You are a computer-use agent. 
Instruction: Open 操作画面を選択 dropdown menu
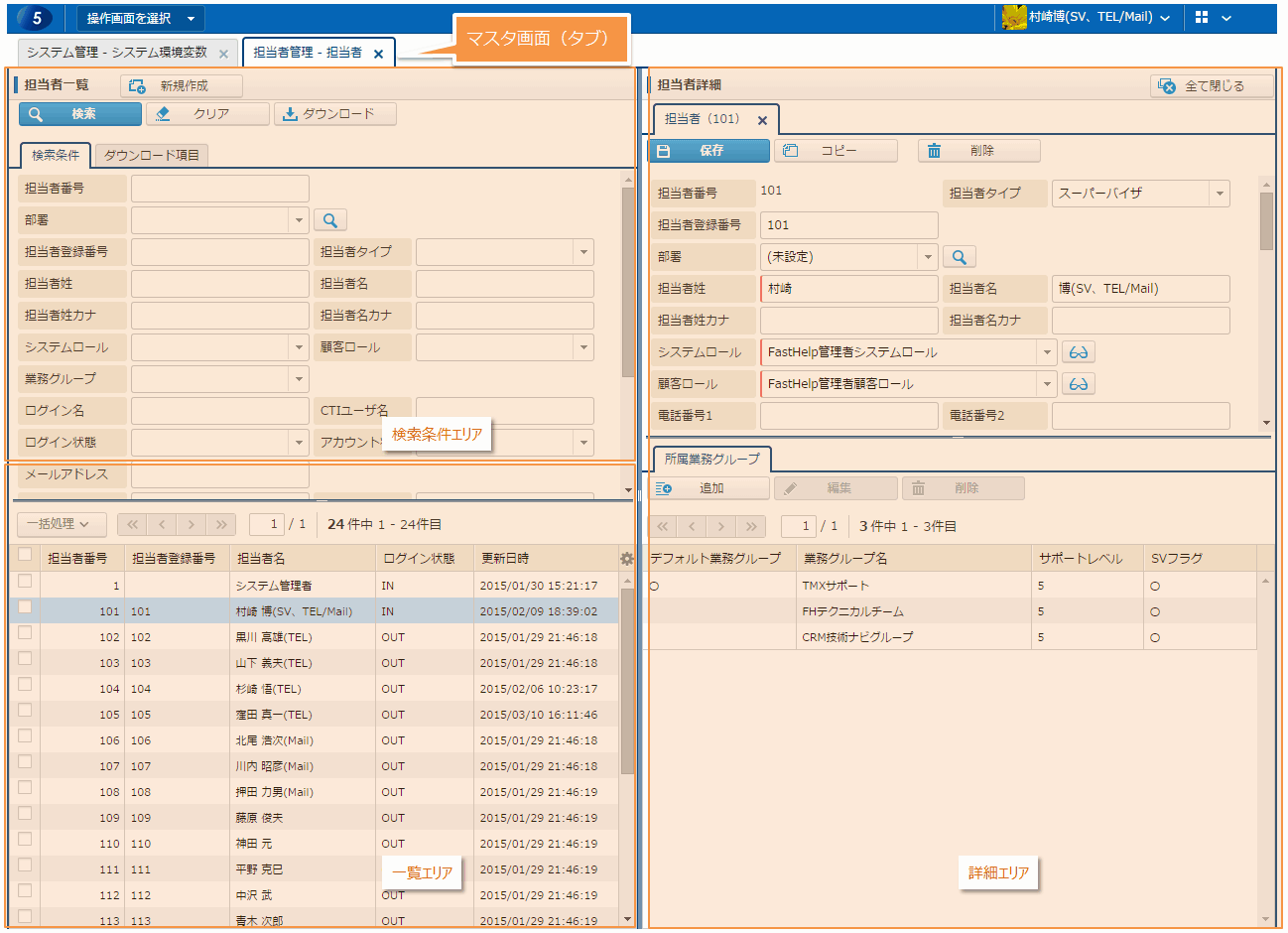click(x=141, y=18)
